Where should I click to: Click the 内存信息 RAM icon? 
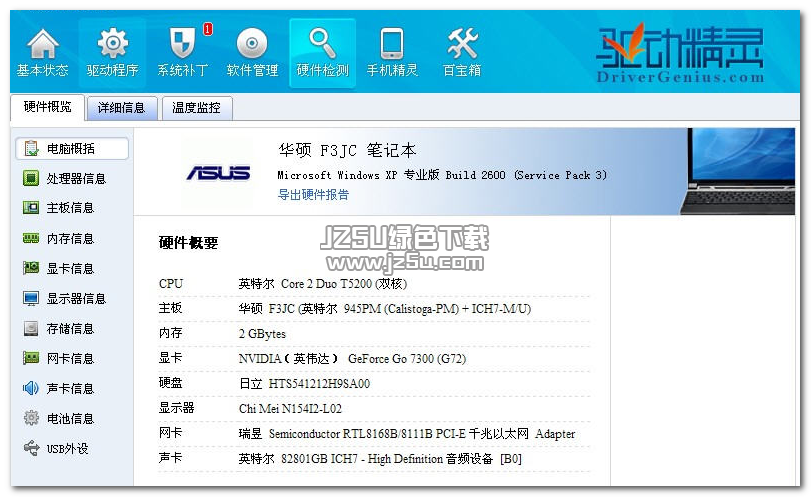click(31, 238)
